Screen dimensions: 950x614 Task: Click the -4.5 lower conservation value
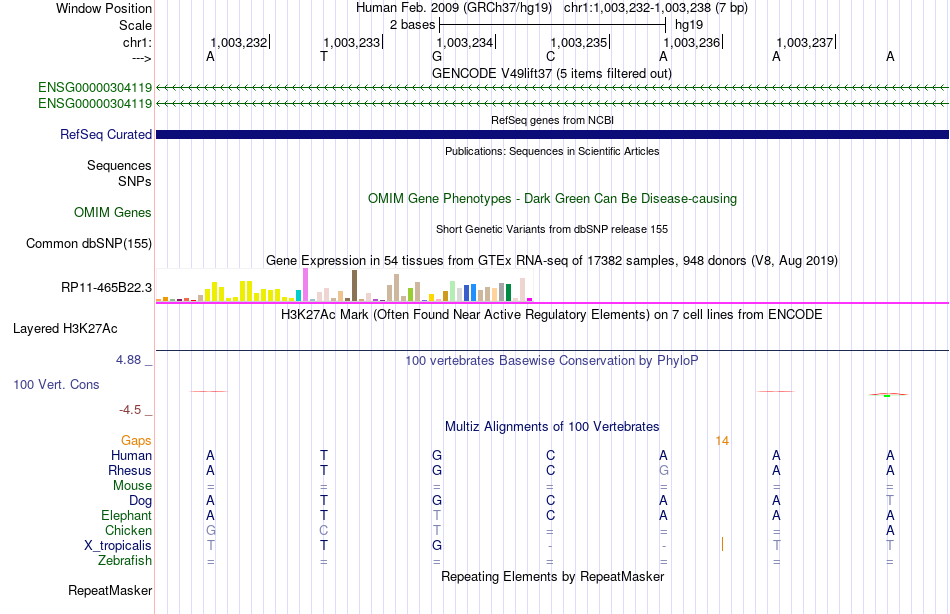(x=130, y=410)
